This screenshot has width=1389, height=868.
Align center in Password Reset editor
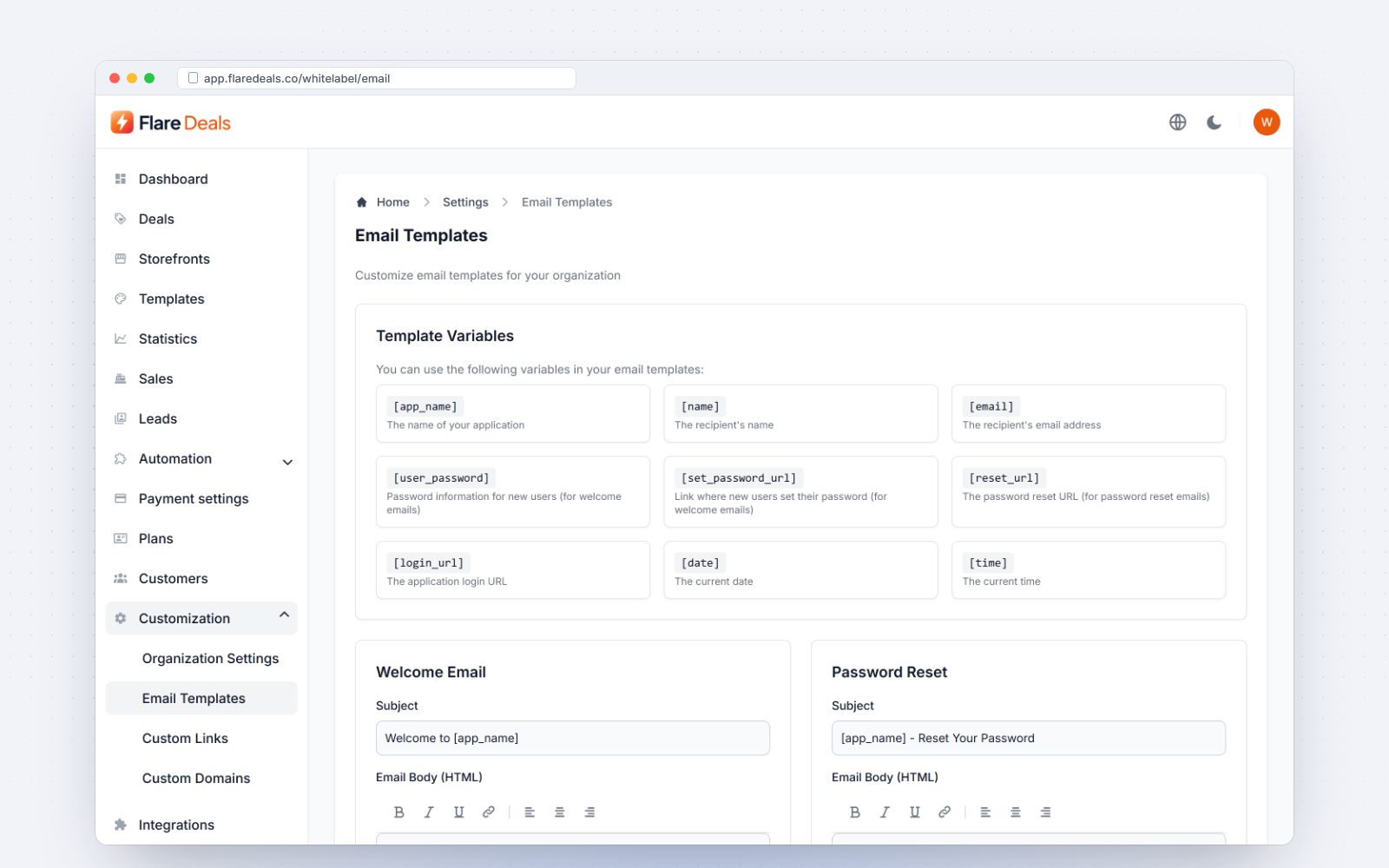1016,812
